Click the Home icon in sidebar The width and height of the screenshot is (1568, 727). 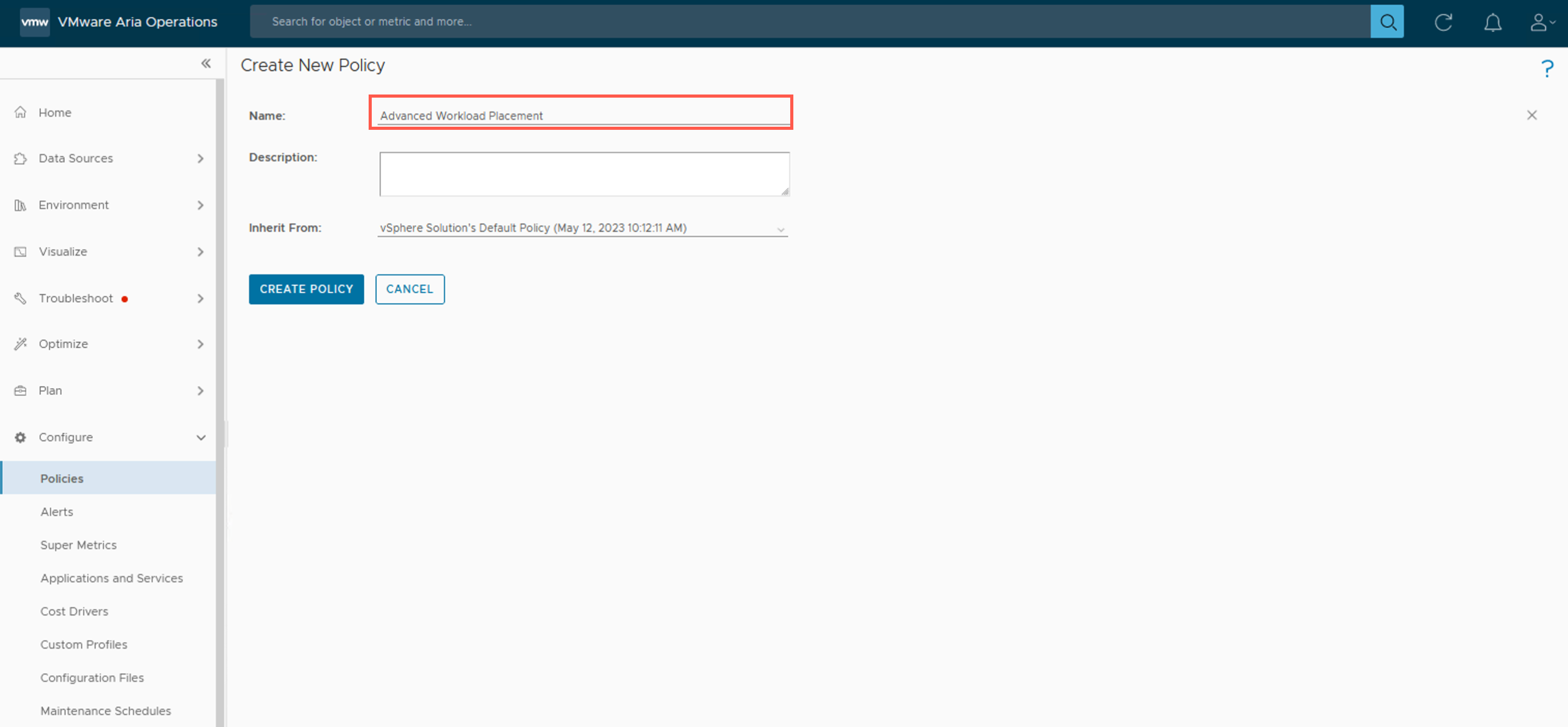coord(21,112)
